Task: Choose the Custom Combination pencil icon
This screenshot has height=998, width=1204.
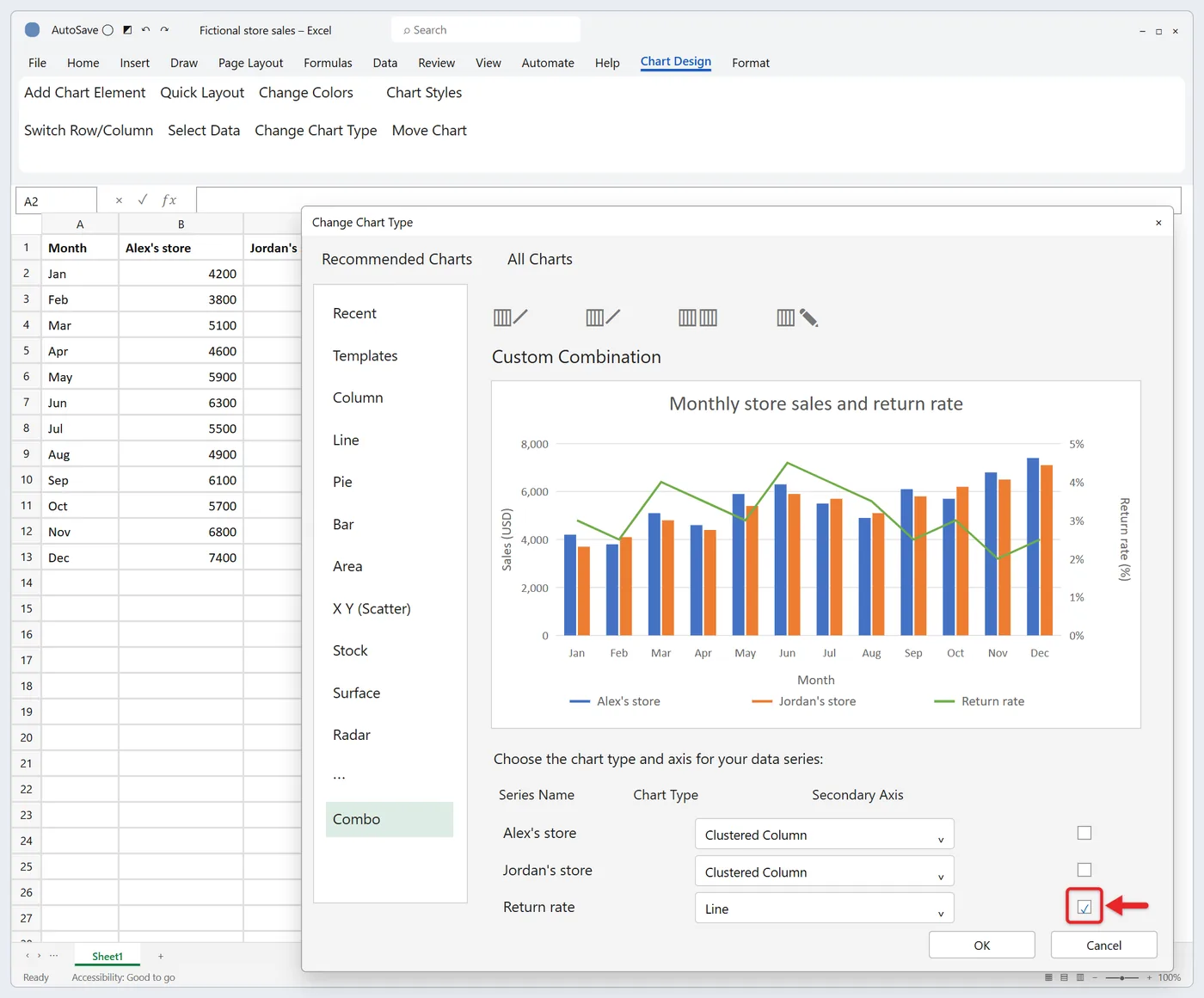Action: tap(797, 317)
